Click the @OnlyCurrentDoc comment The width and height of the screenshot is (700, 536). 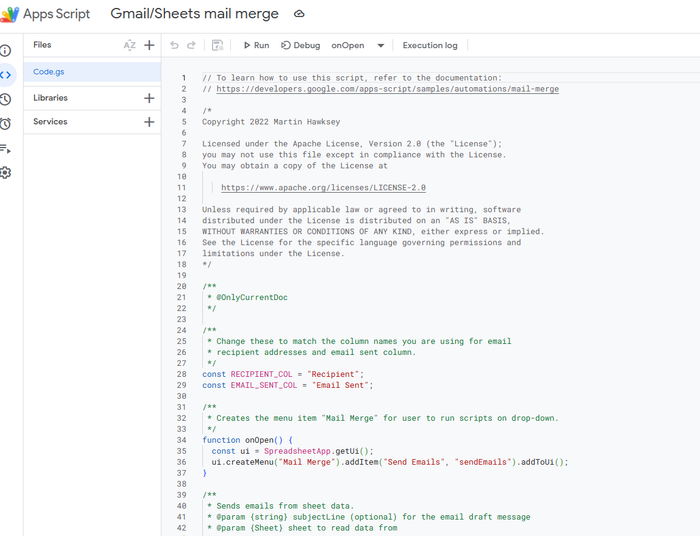click(x=252, y=297)
